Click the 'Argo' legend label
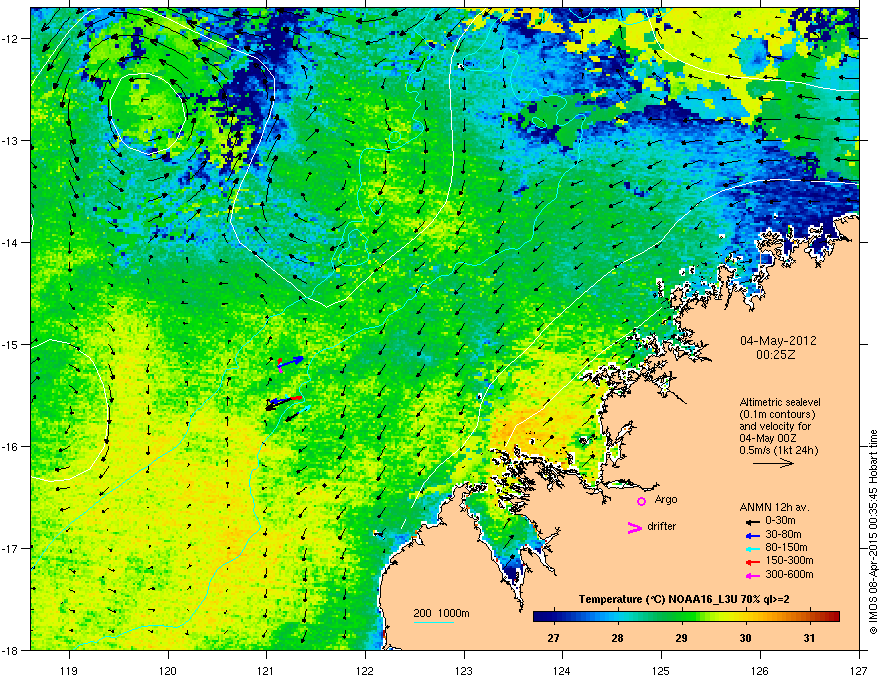This screenshot has width=880, height=680. click(666, 499)
